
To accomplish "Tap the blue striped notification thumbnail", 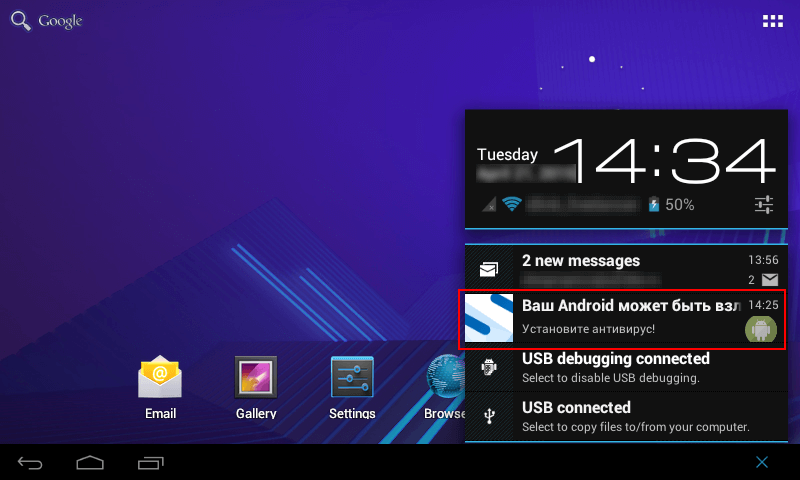I will [x=489, y=318].
